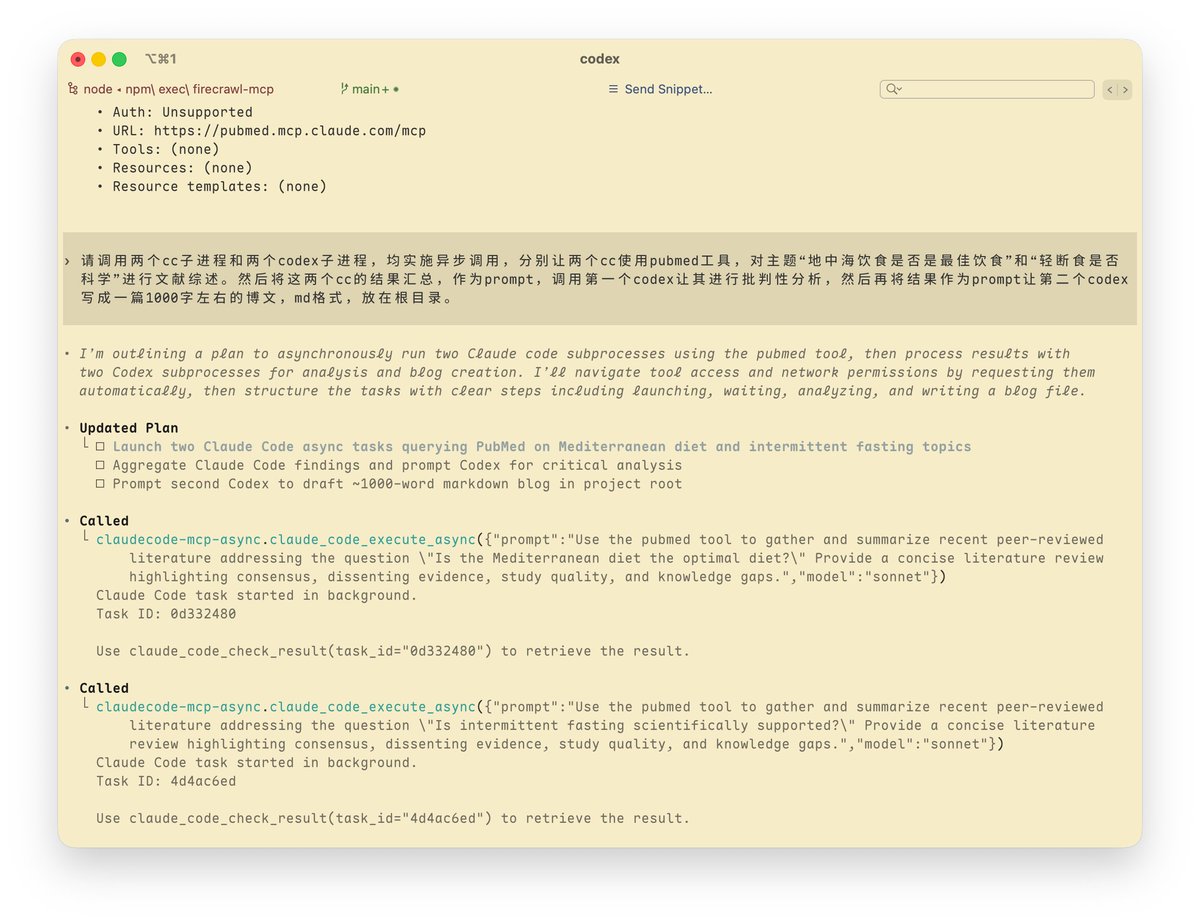Collapse the first Called block bullet
The height and width of the screenshot is (924, 1200).
pos(68,520)
